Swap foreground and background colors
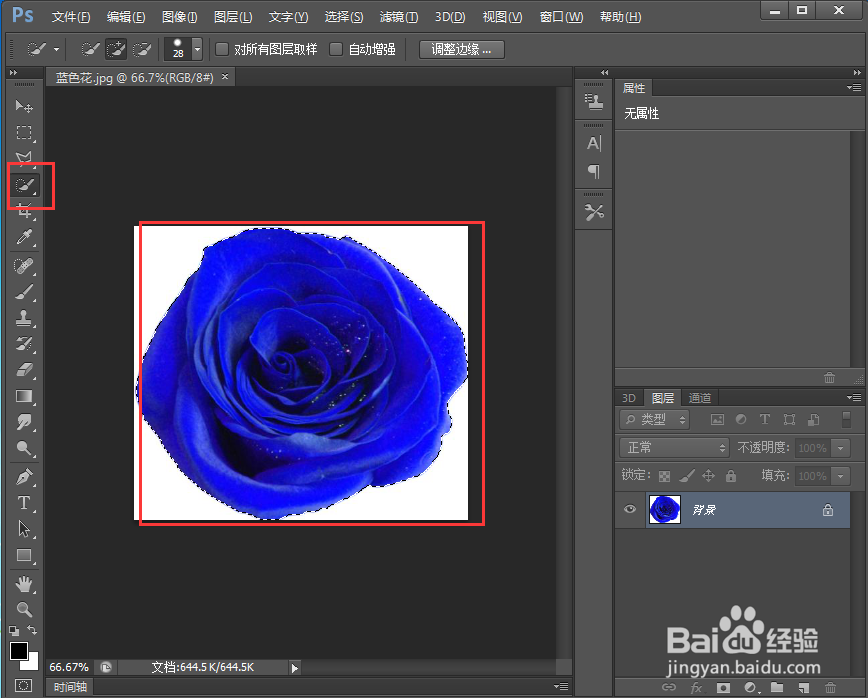Image resolution: width=868 pixels, height=698 pixels. tap(32, 630)
